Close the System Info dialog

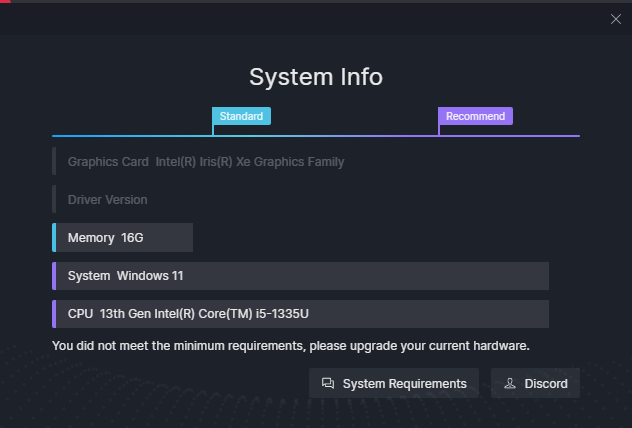coord(615,19)
